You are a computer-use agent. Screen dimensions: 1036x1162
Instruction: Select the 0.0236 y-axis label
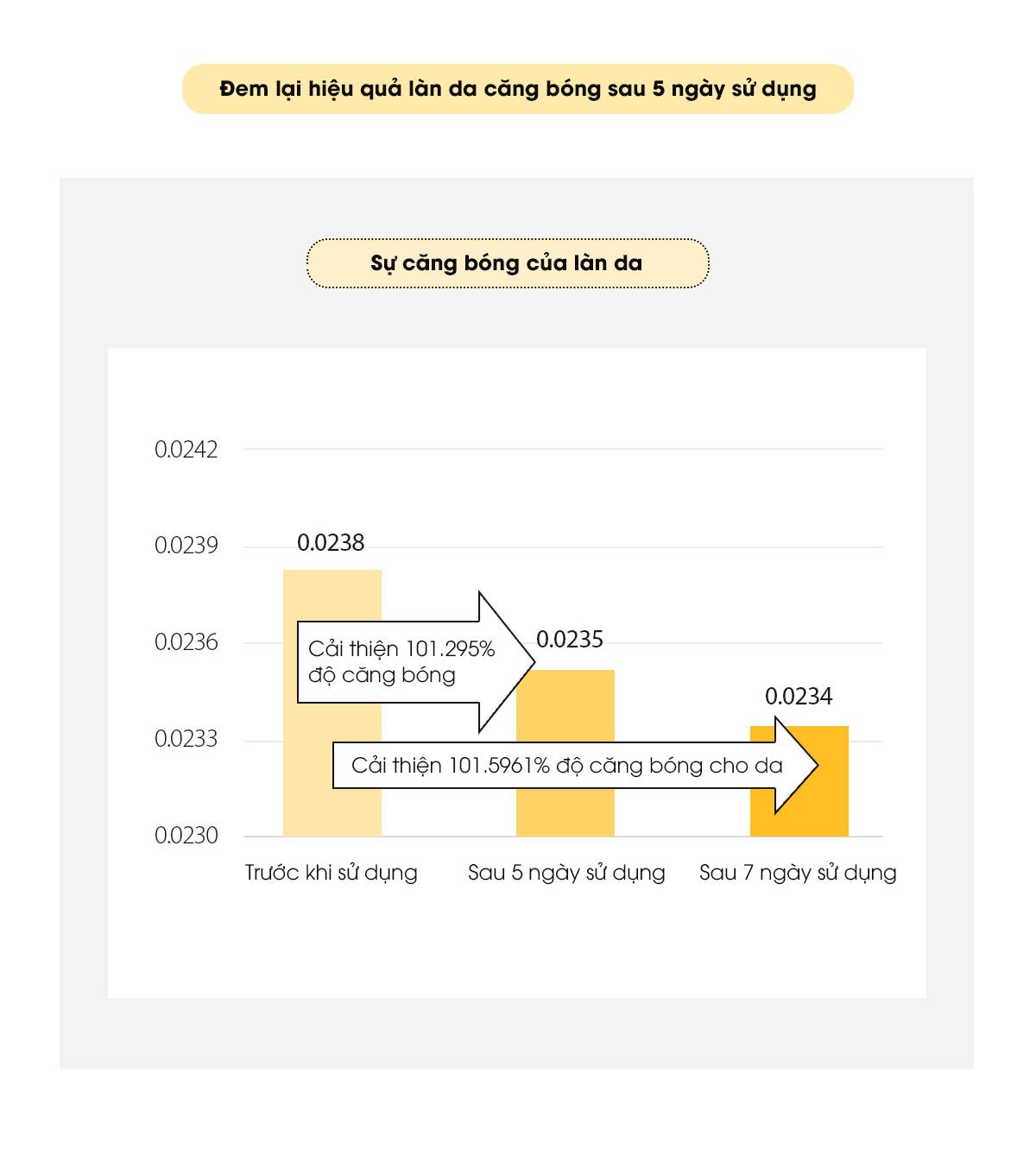point(186,642)
